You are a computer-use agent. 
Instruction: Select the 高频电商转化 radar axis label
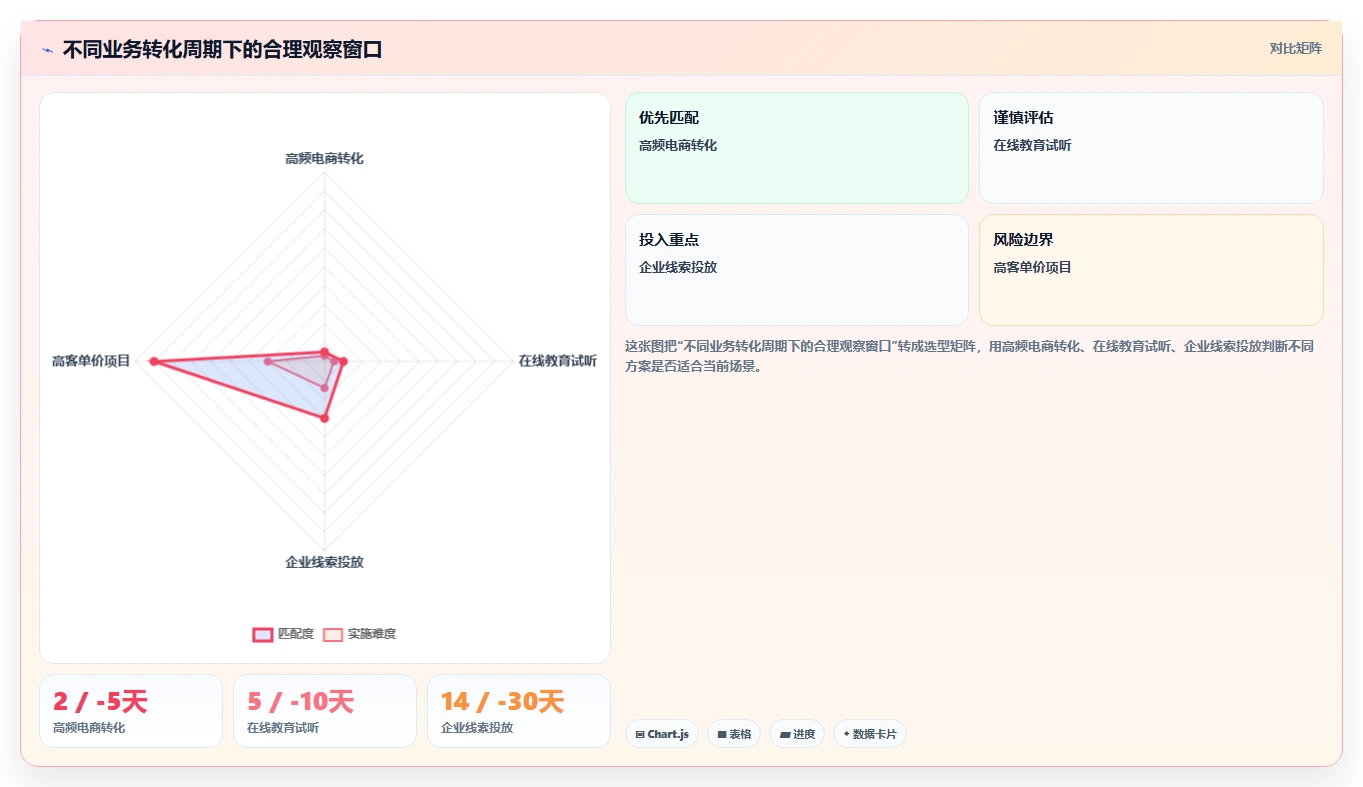[324, 158]
